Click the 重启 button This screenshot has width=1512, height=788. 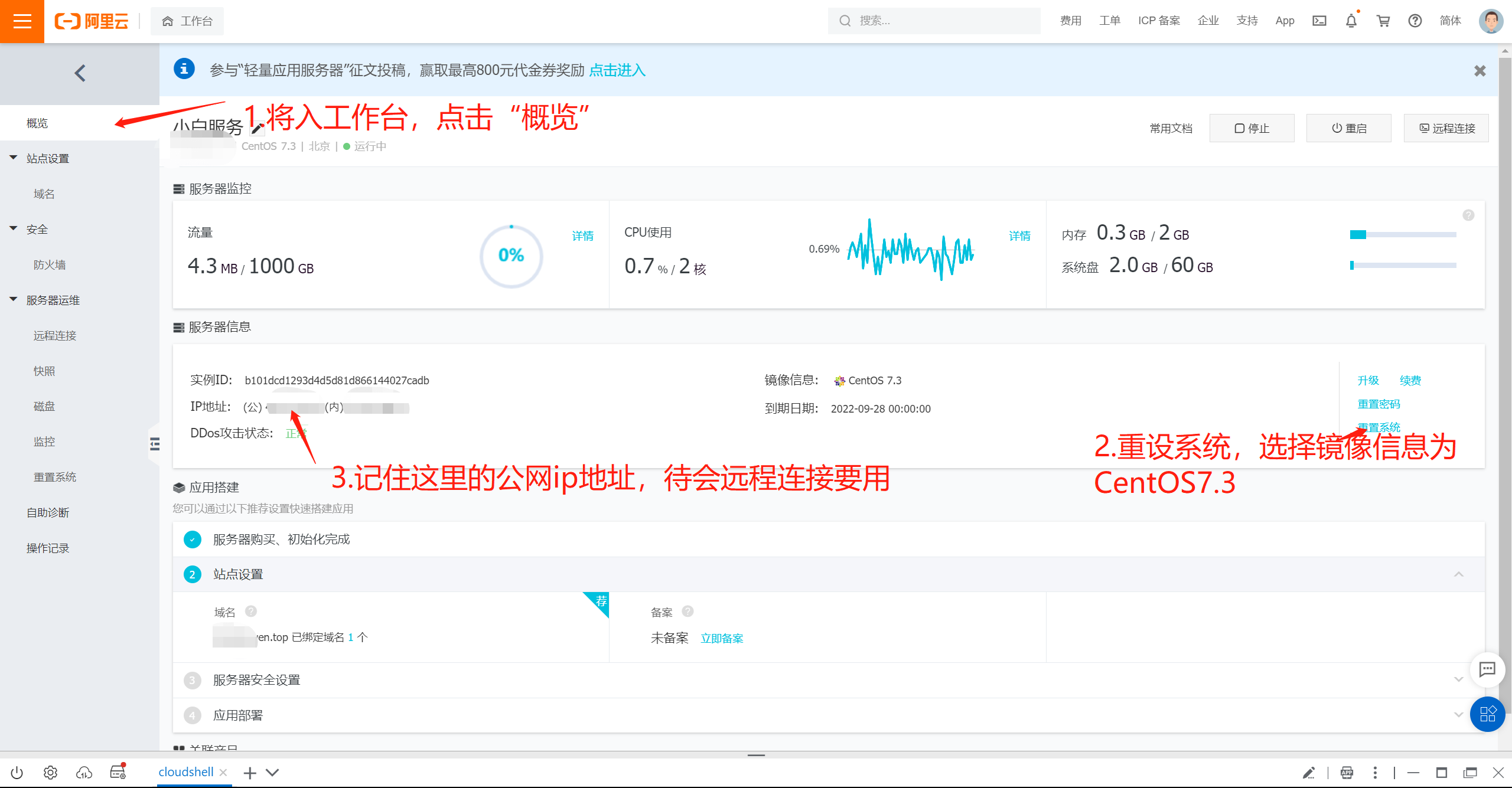tap(1348, 128)
